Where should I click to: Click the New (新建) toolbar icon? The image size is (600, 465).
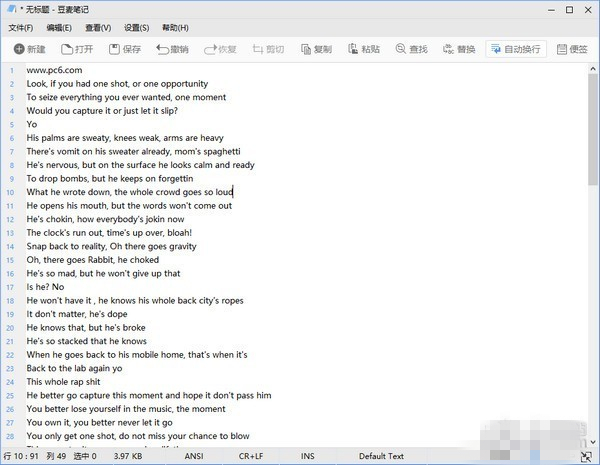coord(19,49)
